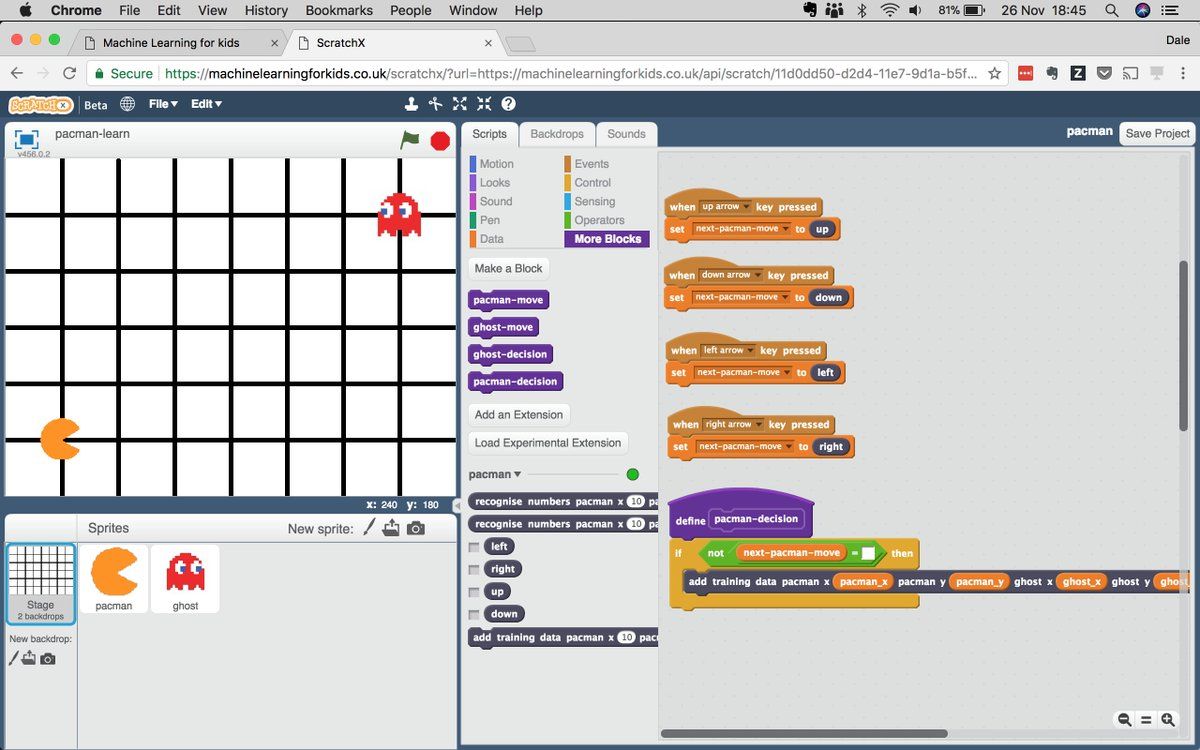Click Load Experimental Extension
This screenshot has height=750, width=1200.
coord(548,443)
